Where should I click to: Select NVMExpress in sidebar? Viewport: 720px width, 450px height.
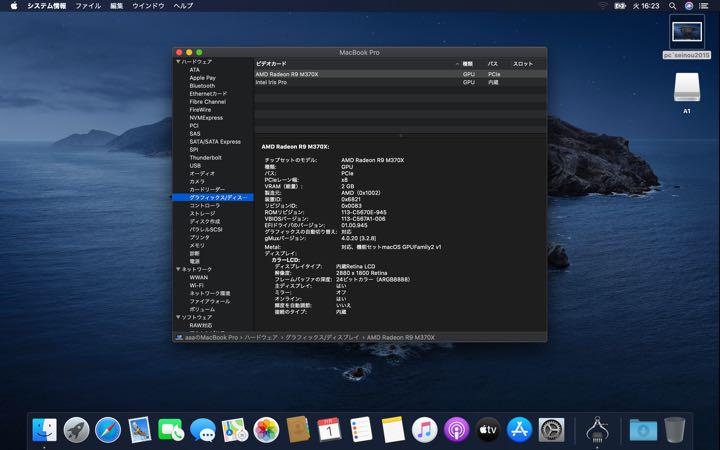point(206,118)
